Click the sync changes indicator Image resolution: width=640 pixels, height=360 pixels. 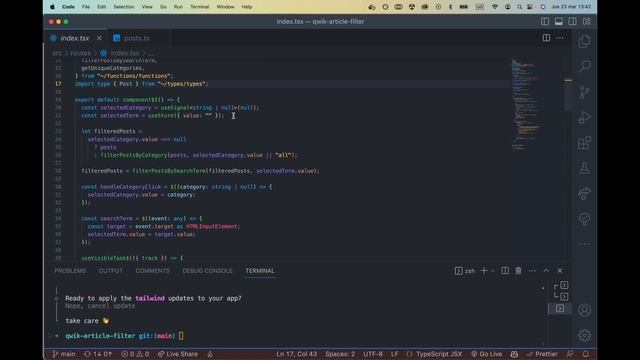(x=98, y=354)
